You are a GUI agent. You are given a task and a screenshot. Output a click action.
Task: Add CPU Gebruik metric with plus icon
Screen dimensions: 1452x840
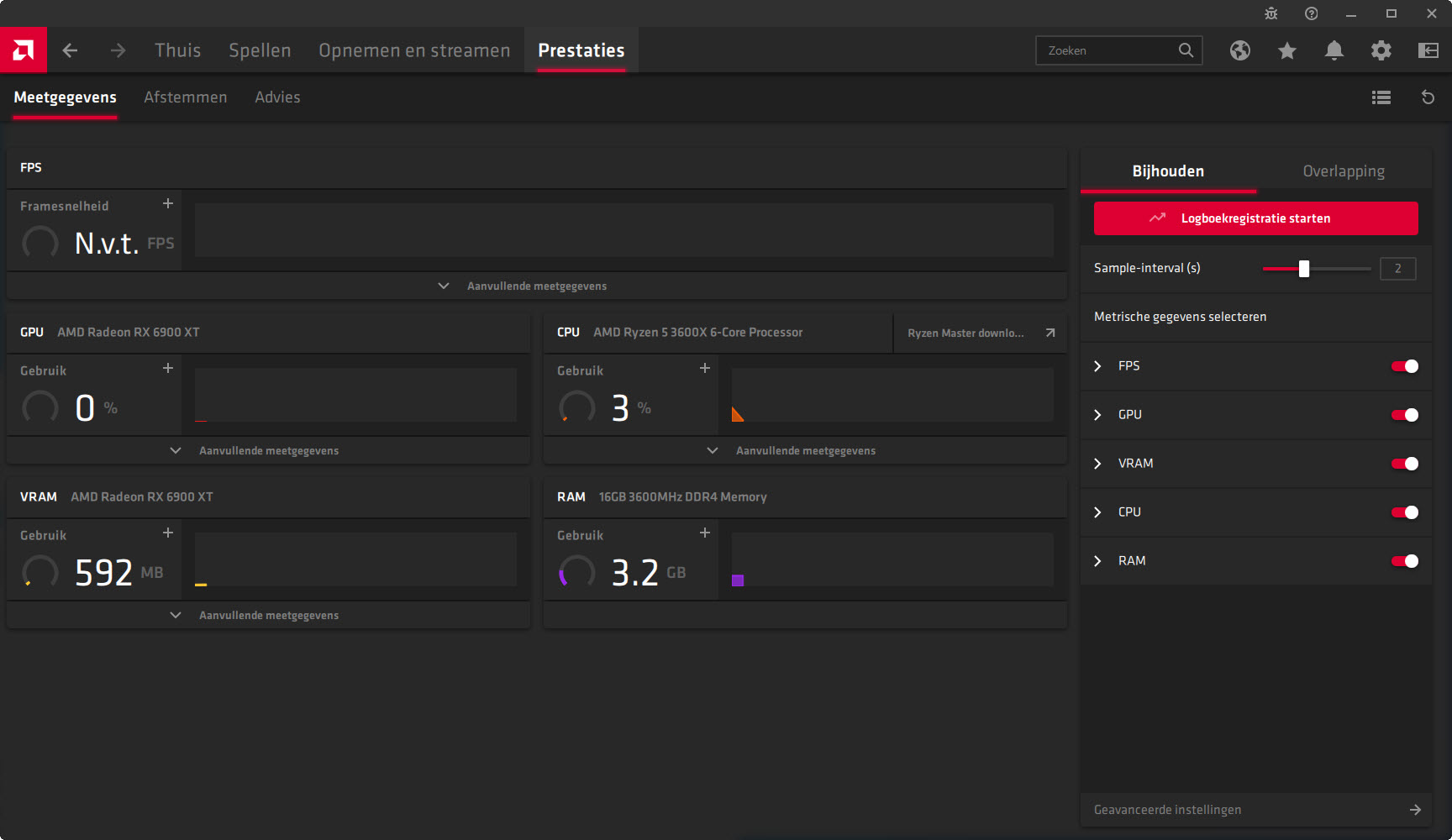(705, 368)
